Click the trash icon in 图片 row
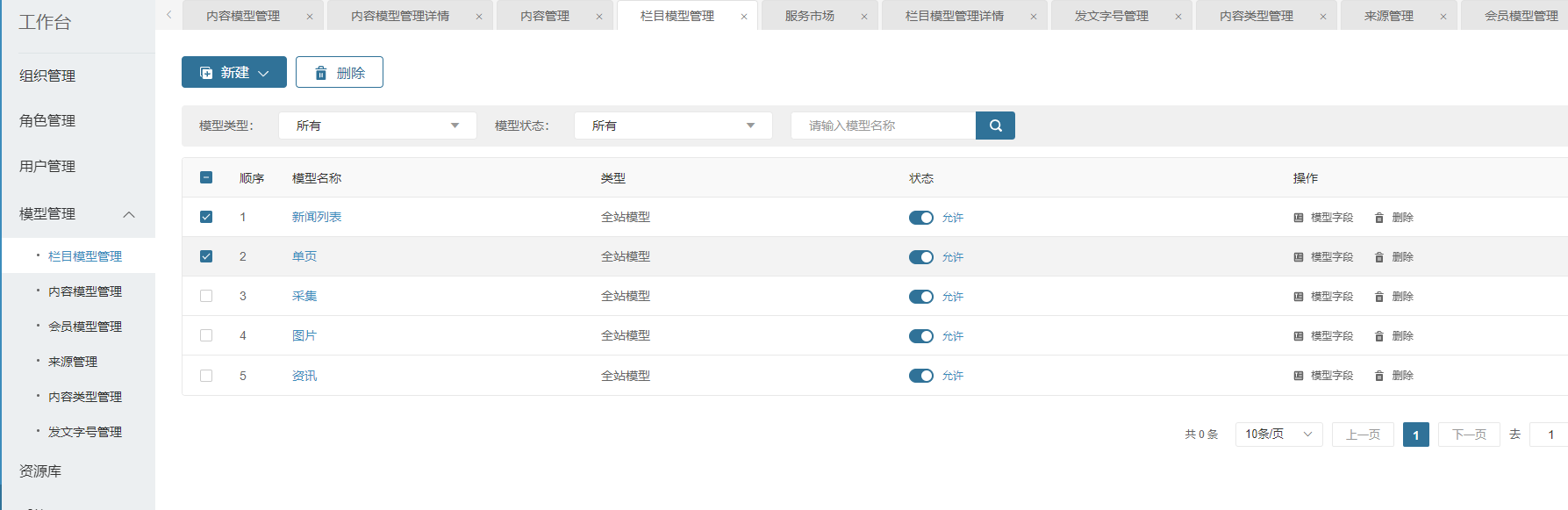This screenshot has width=1568, height=510. [1379, 336]
